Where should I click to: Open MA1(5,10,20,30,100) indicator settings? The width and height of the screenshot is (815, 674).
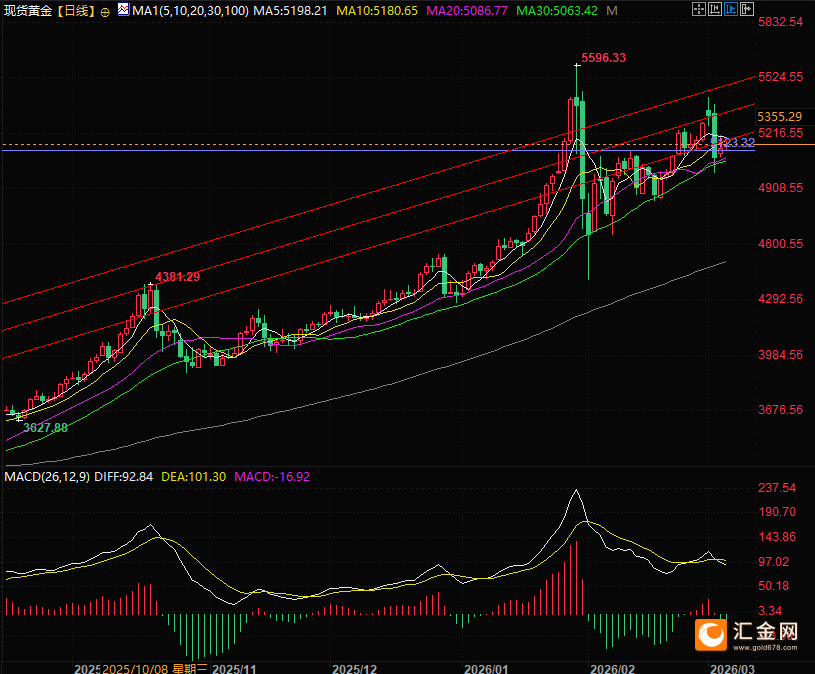[190, 10]
